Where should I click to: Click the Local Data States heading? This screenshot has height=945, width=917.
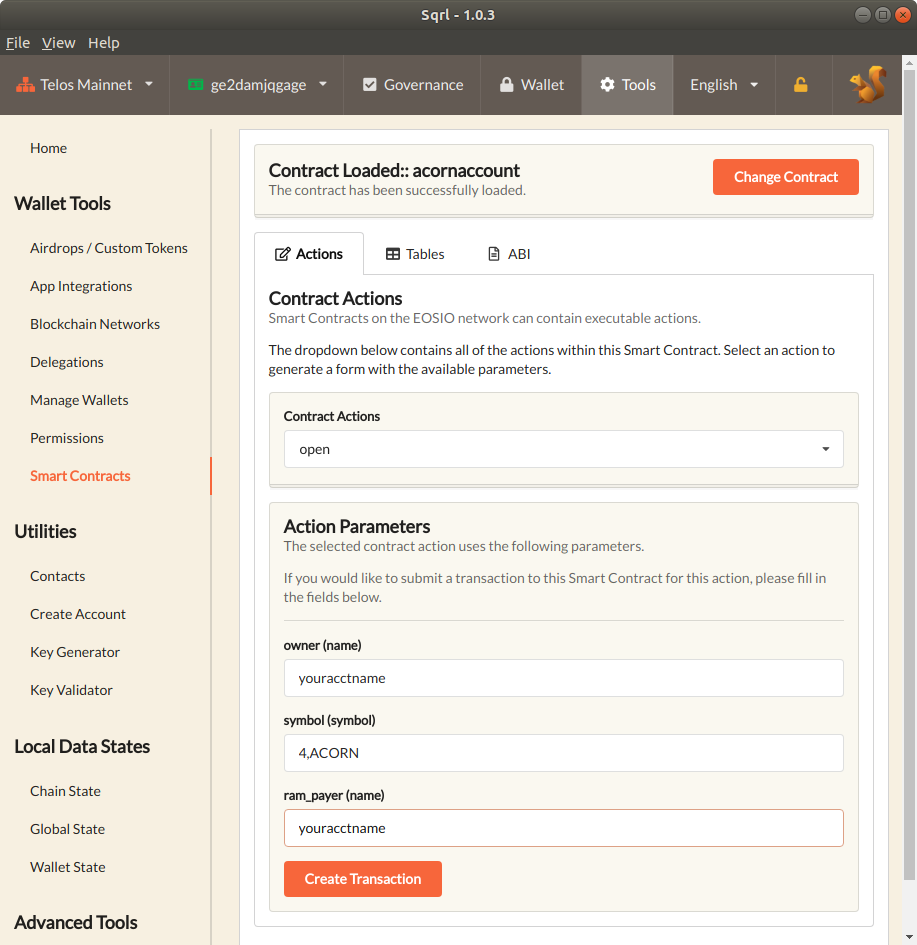[x=82, y=747]
